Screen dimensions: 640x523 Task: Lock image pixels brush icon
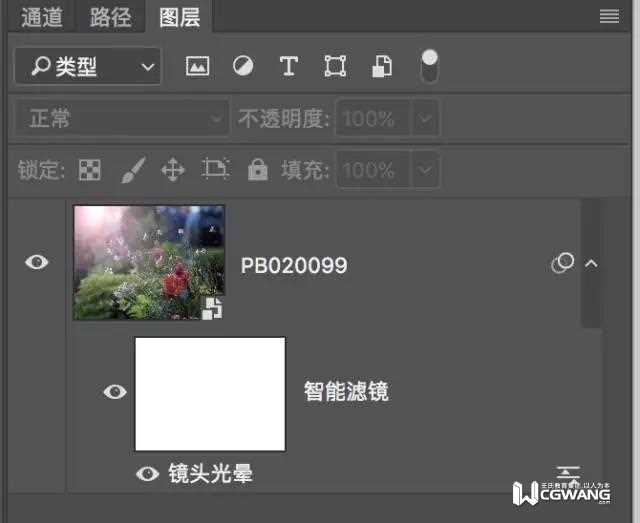(133, 170)
